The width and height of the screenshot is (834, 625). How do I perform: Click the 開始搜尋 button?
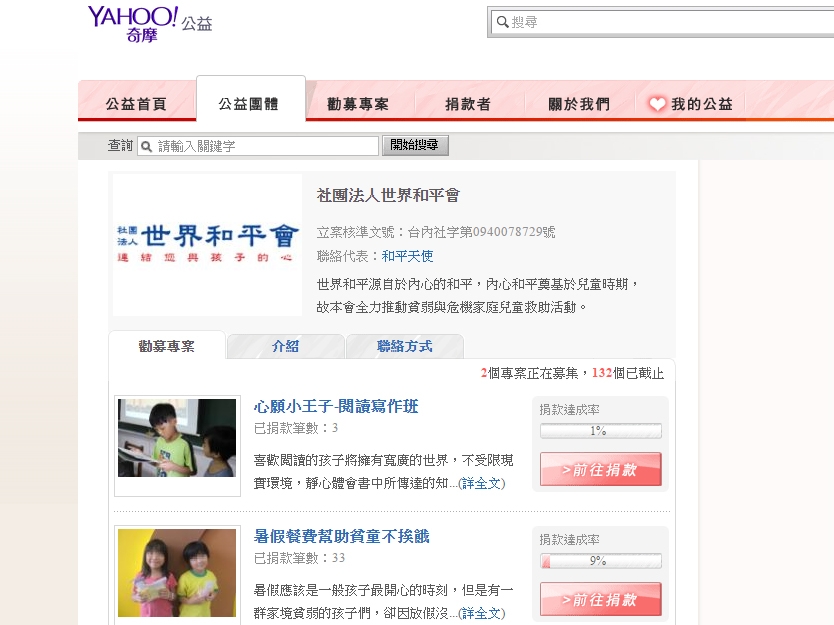tap(415, 145)
